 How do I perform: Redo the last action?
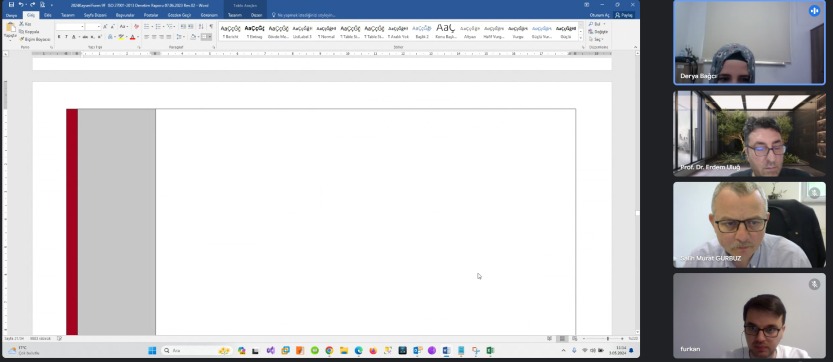point(32,5)
